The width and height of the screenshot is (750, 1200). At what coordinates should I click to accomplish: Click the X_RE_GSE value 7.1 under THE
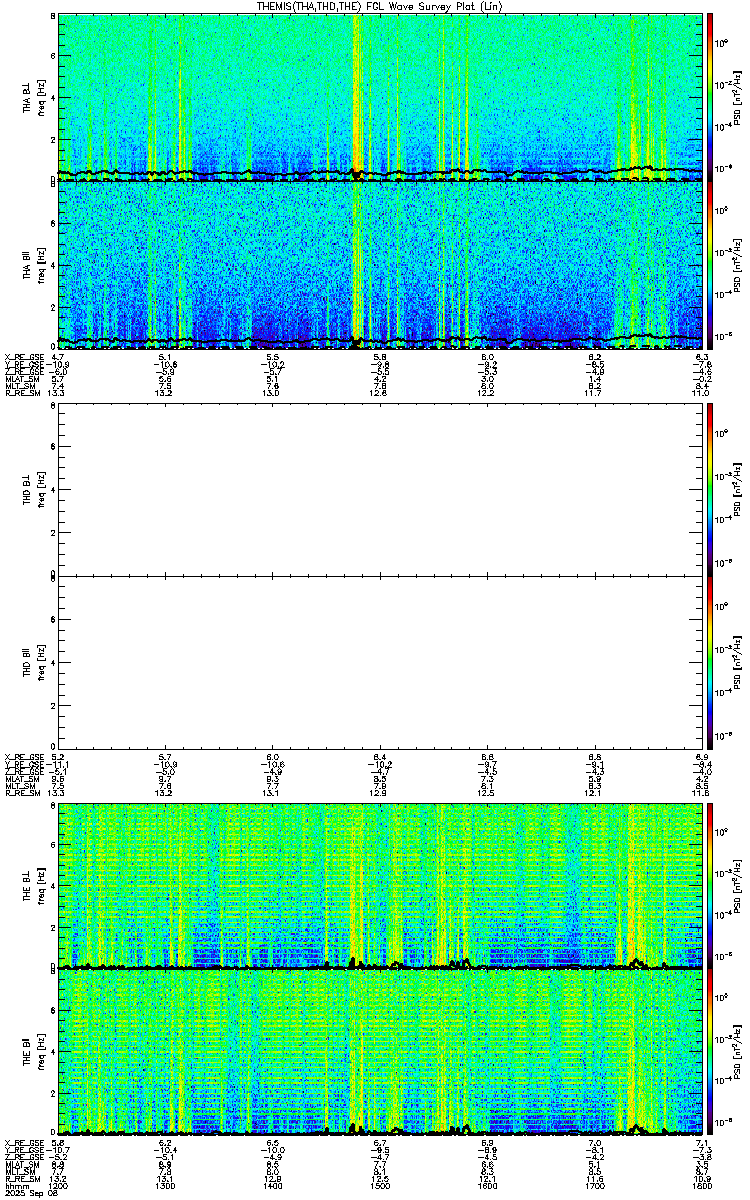pyautogui.click(x=702, y=1142)
